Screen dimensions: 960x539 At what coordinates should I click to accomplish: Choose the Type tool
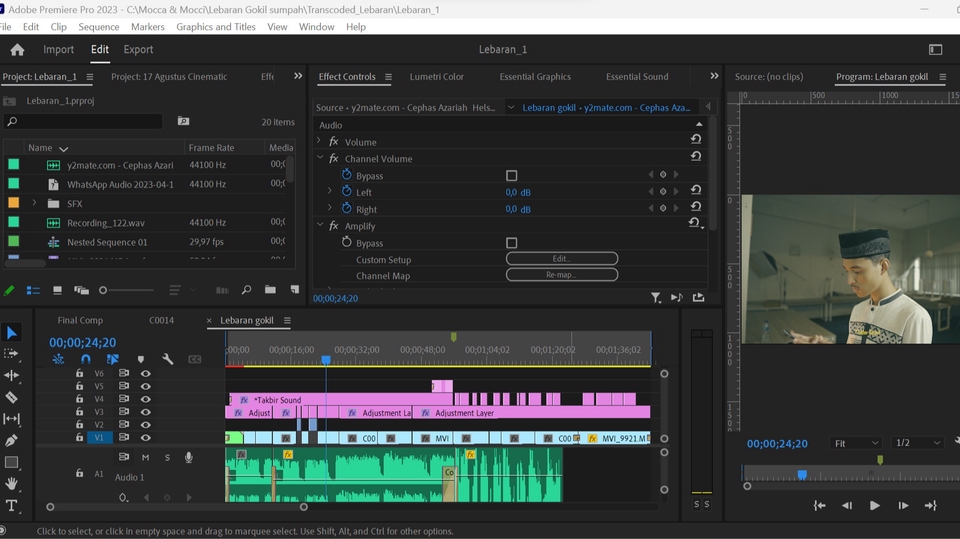point(11,506)
